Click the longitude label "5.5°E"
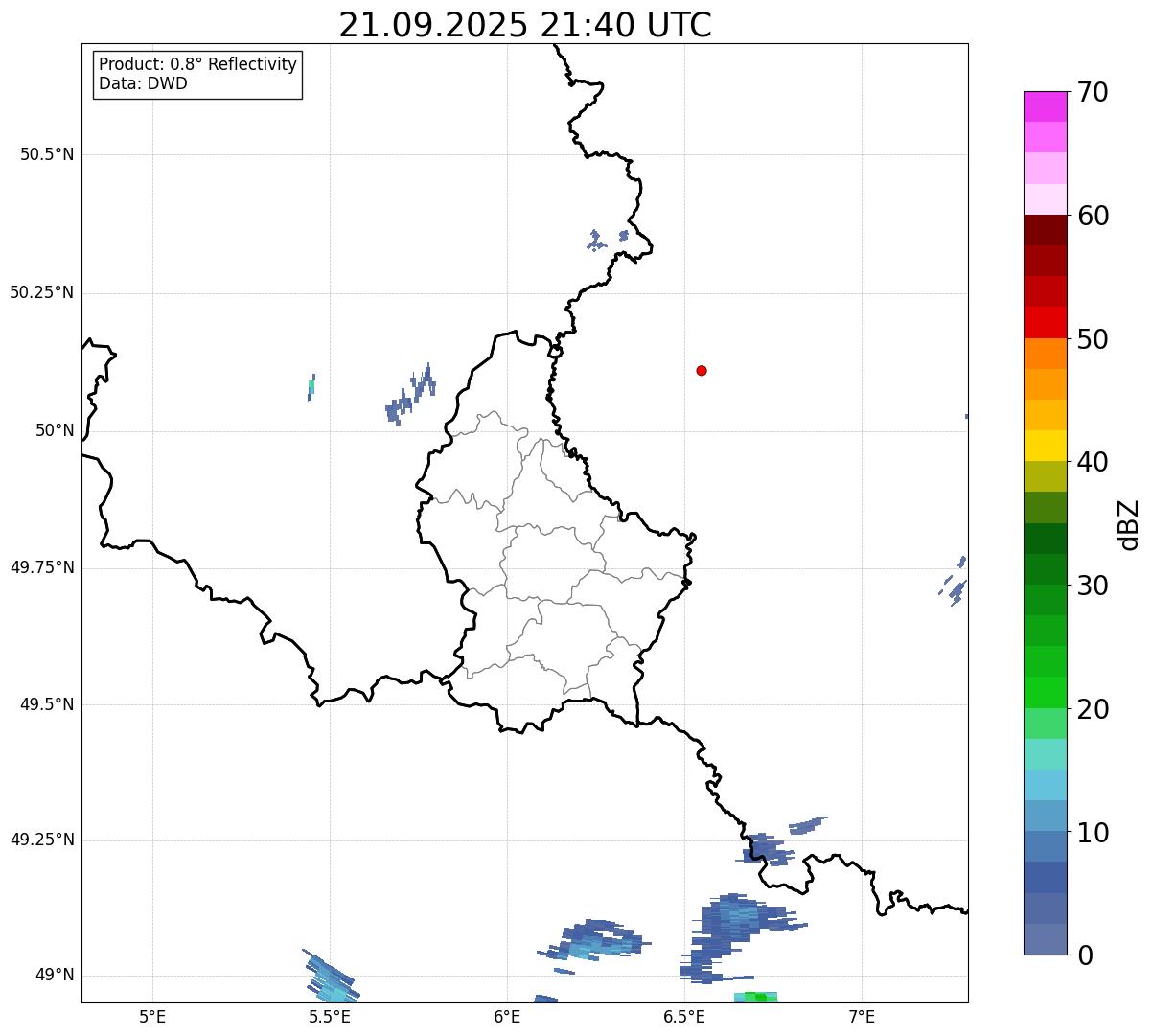Image resolution: width=1152 pixels, height=1036 pixels. click(330, 1016)
